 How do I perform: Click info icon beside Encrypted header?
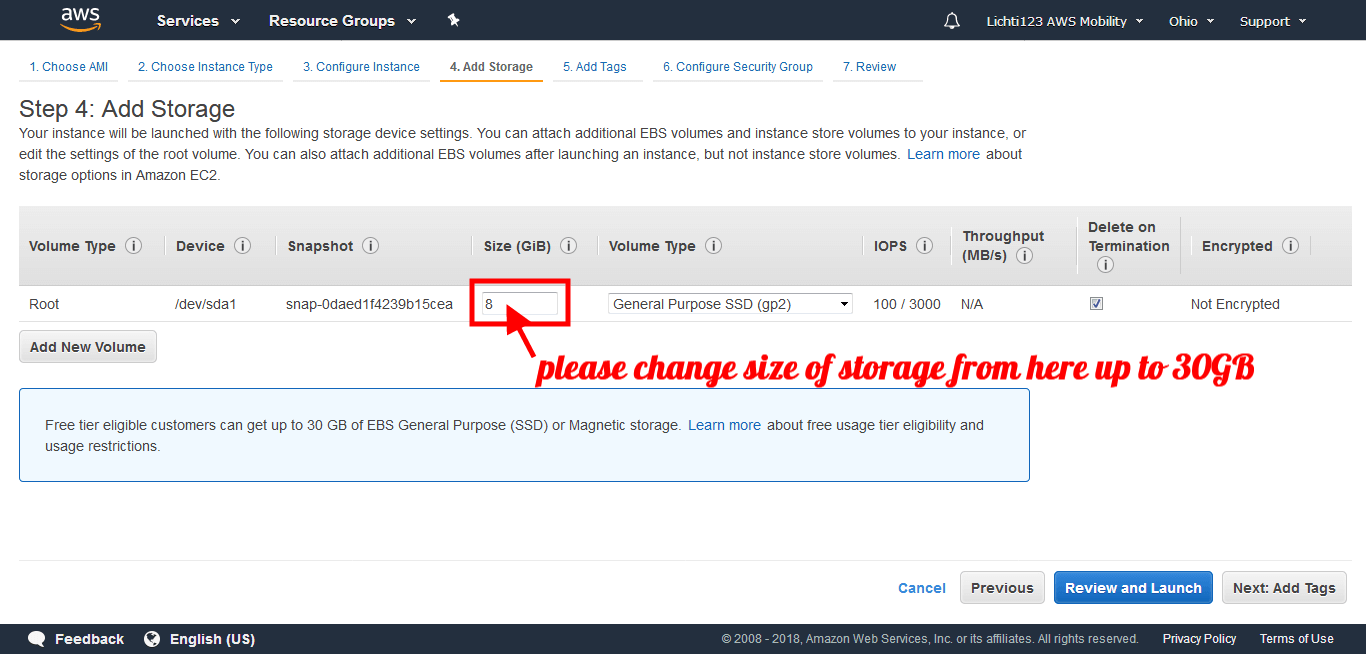point(1290,246)
